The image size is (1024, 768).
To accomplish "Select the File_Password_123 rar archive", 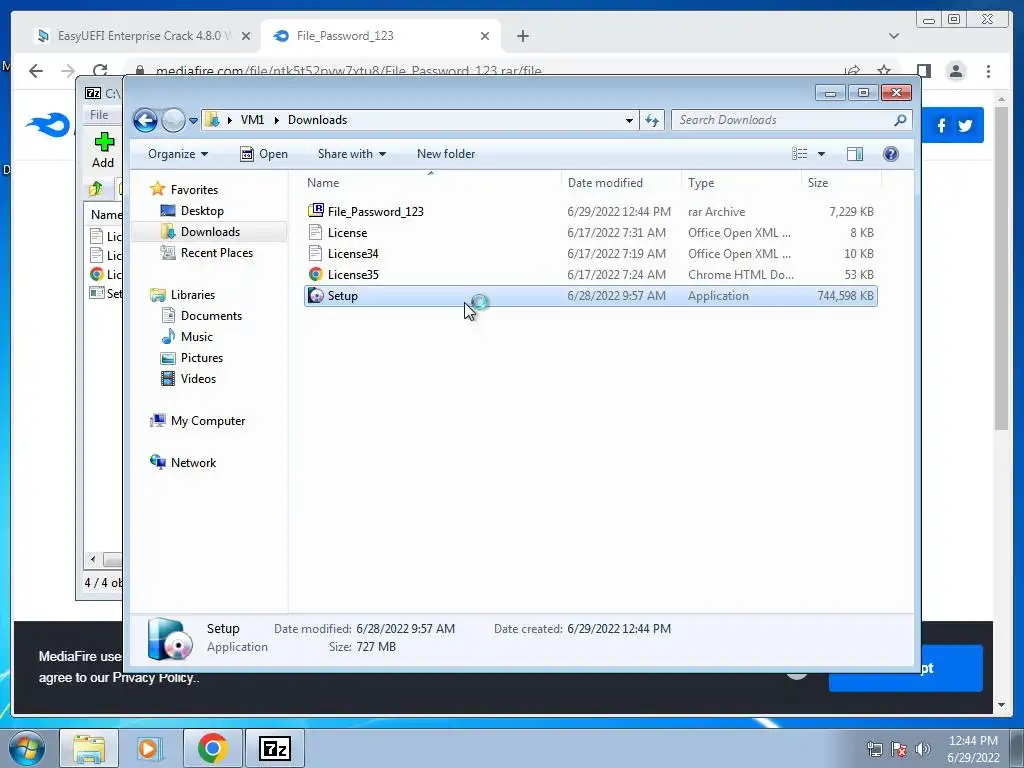I will (590, 212).
